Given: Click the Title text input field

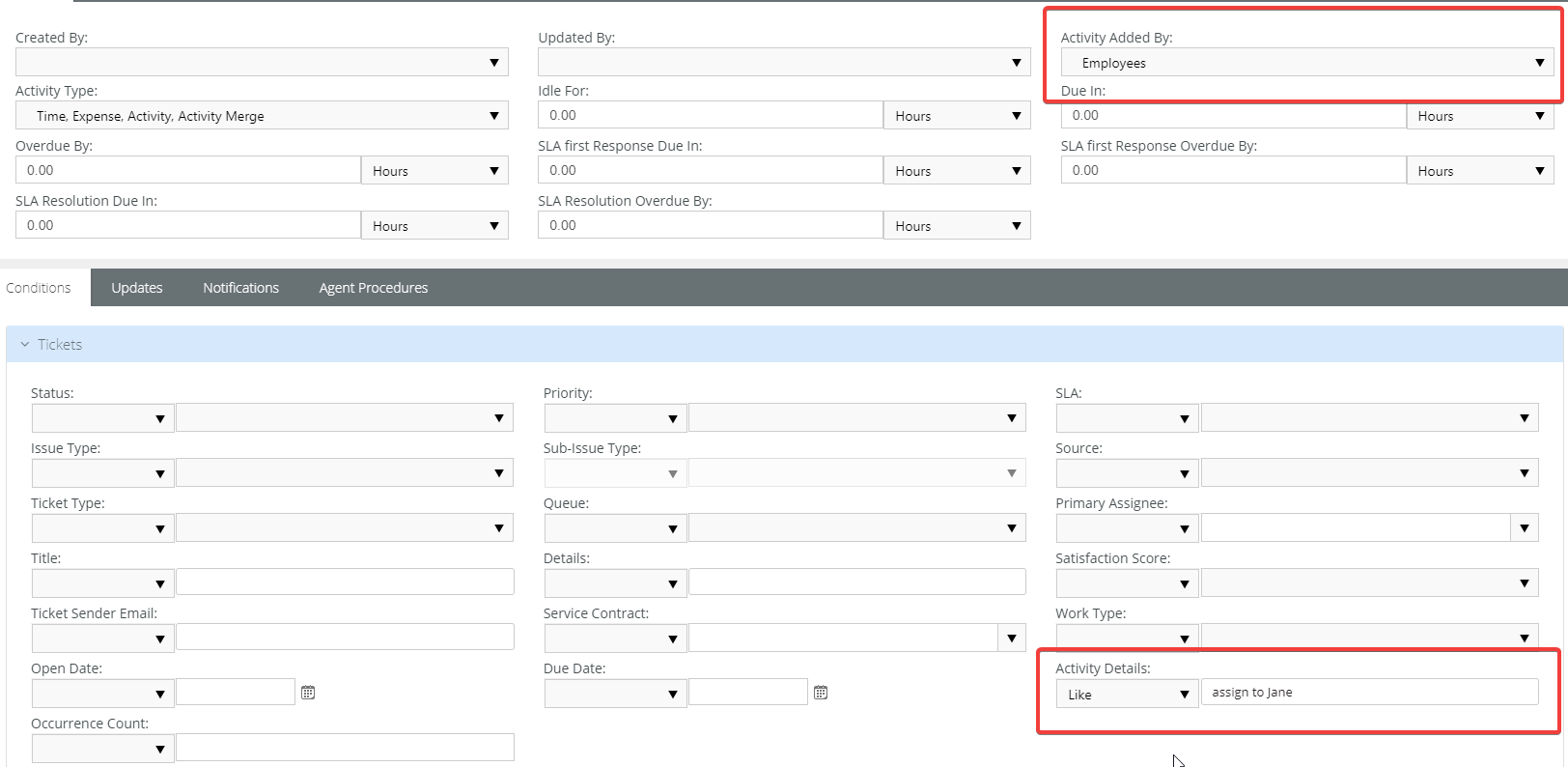Looking at the screenshot, I should click(345, 582).
